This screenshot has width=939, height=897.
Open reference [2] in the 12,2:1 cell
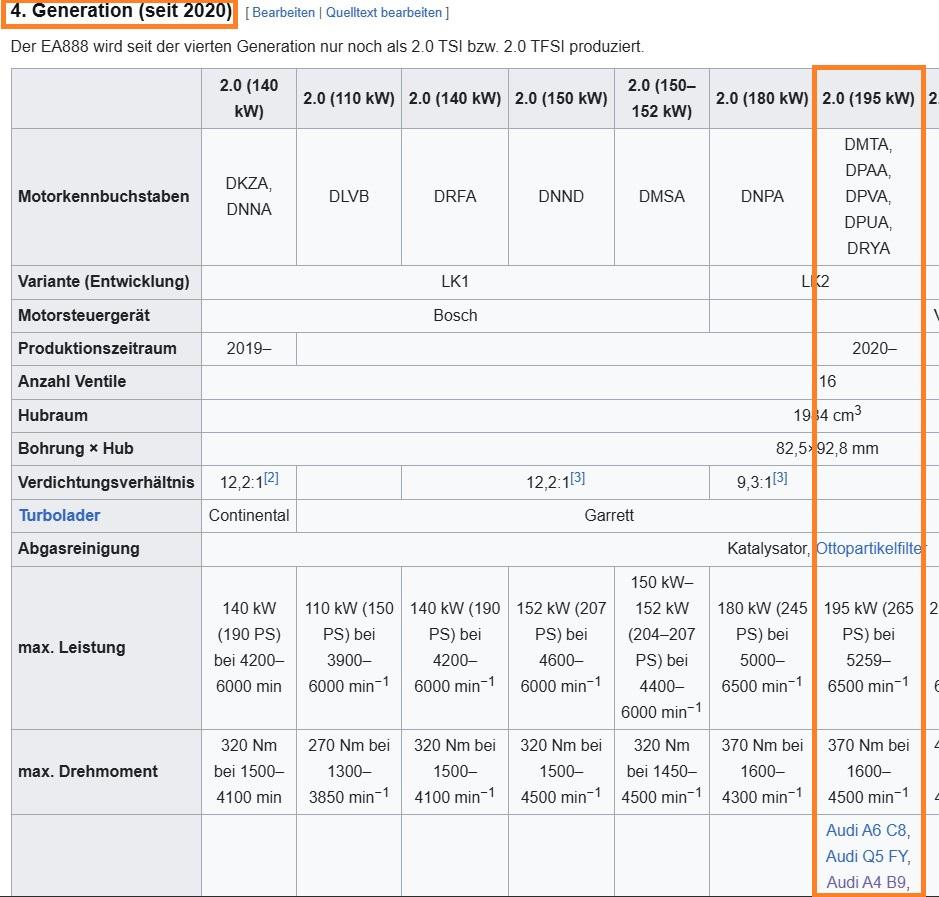pyautogui.click(x=271, y=478)
